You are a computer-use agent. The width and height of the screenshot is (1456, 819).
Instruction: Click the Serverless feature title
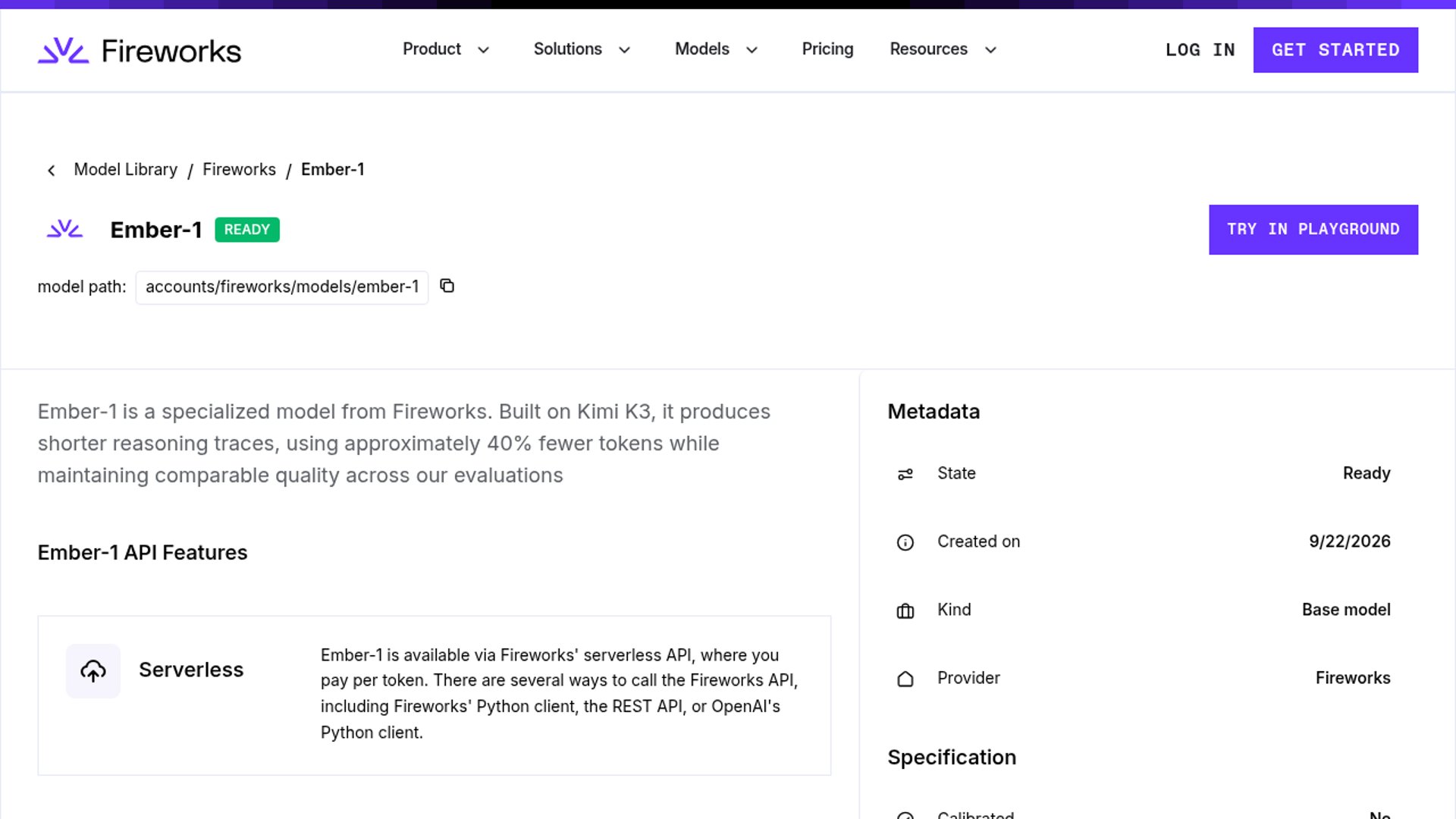click(x=191, y=670)
